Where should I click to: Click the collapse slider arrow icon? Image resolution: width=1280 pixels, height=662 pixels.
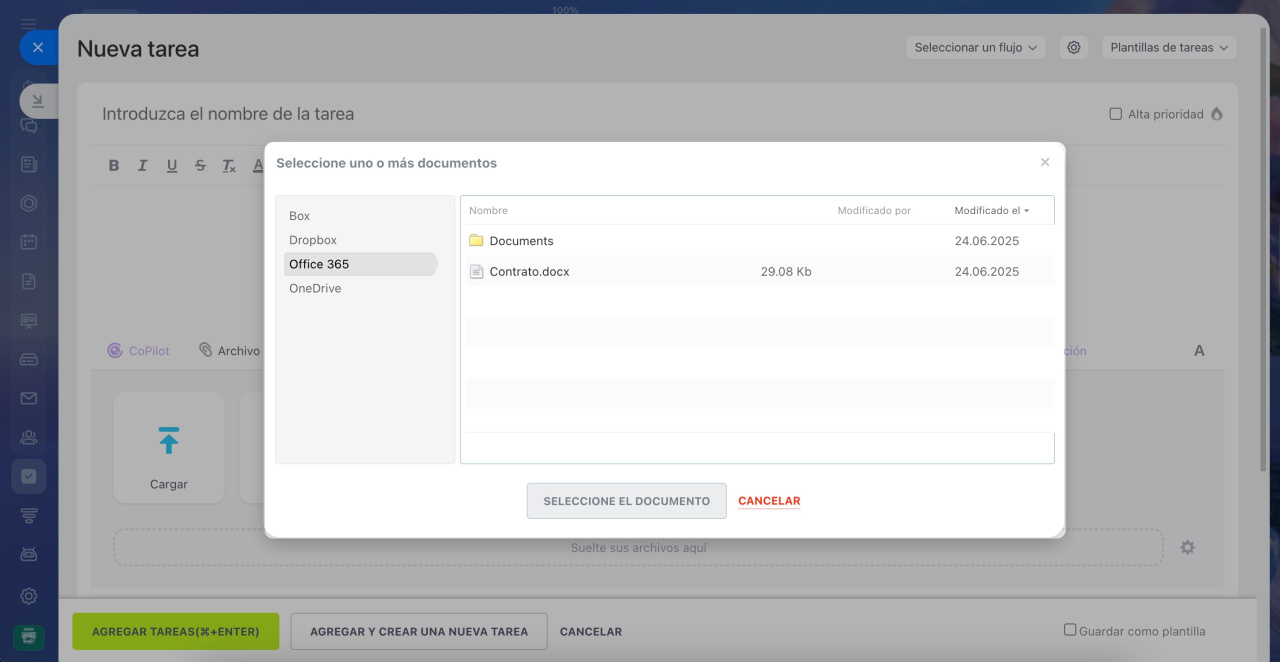click(38, 100)
